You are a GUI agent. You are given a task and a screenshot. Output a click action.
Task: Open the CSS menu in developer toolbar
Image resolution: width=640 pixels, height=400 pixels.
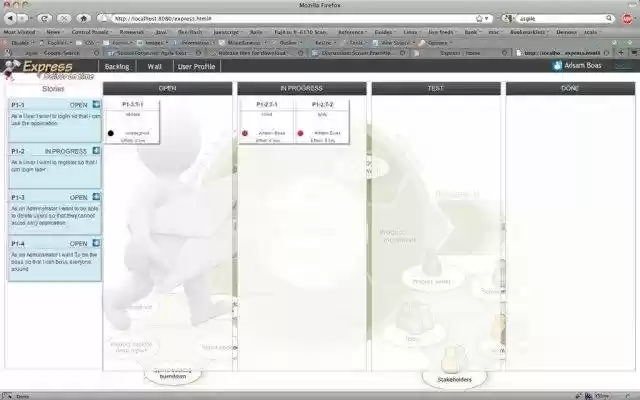pyautogui.click(x=89, y=42)
